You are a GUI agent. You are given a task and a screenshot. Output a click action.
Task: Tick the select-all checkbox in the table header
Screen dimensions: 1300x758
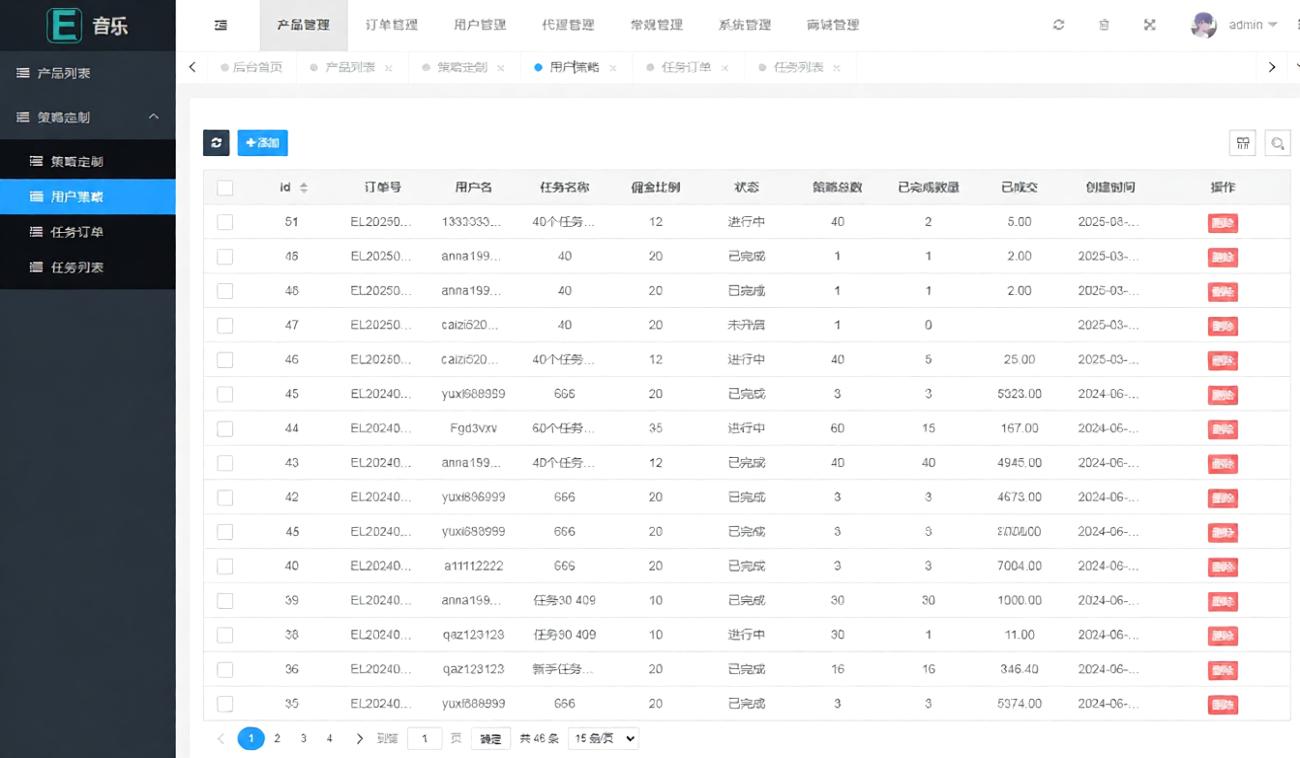225,188
